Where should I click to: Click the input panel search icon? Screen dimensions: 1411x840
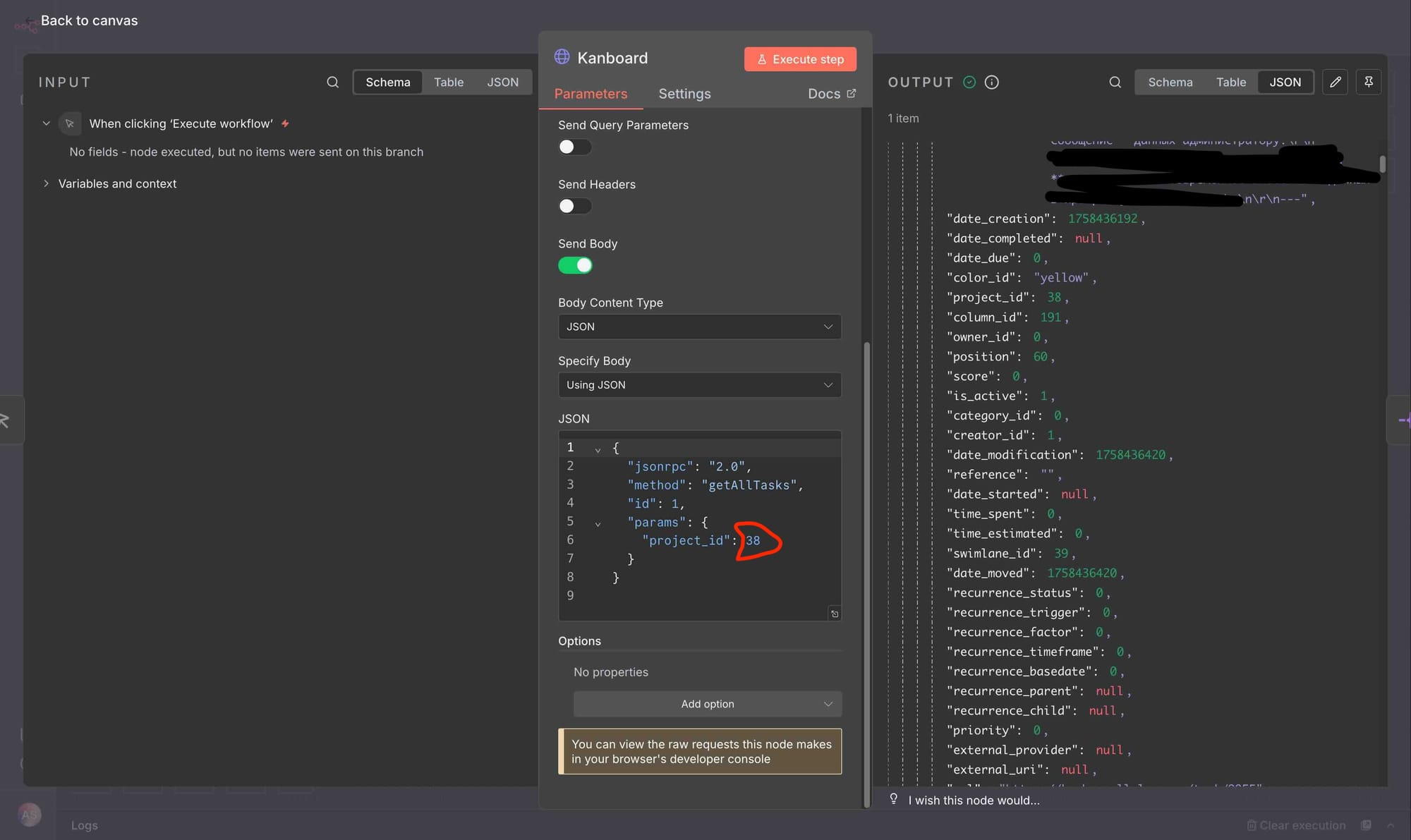point(332,82)
